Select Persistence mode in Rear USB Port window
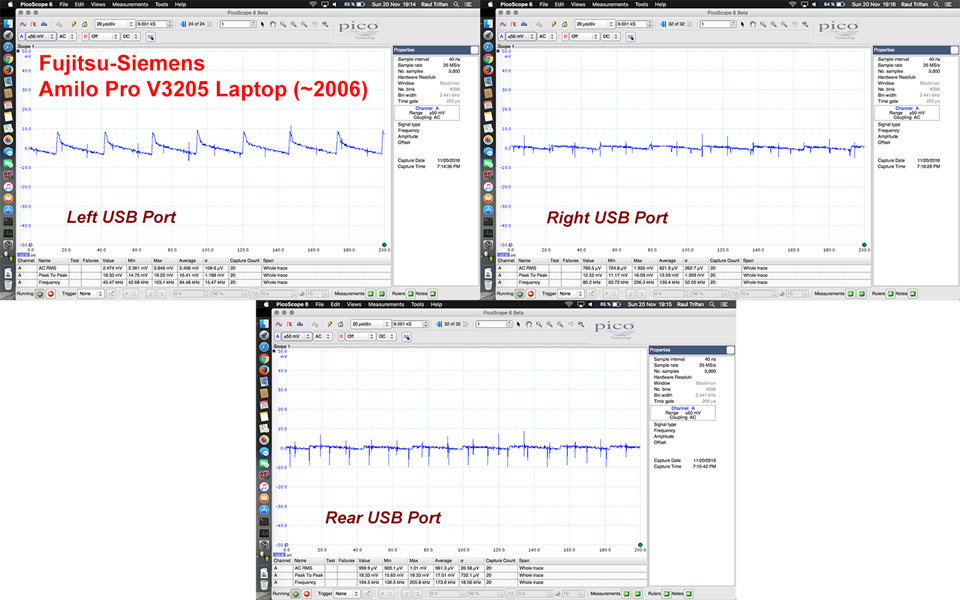The image size is (960, 600). [289, 324]
